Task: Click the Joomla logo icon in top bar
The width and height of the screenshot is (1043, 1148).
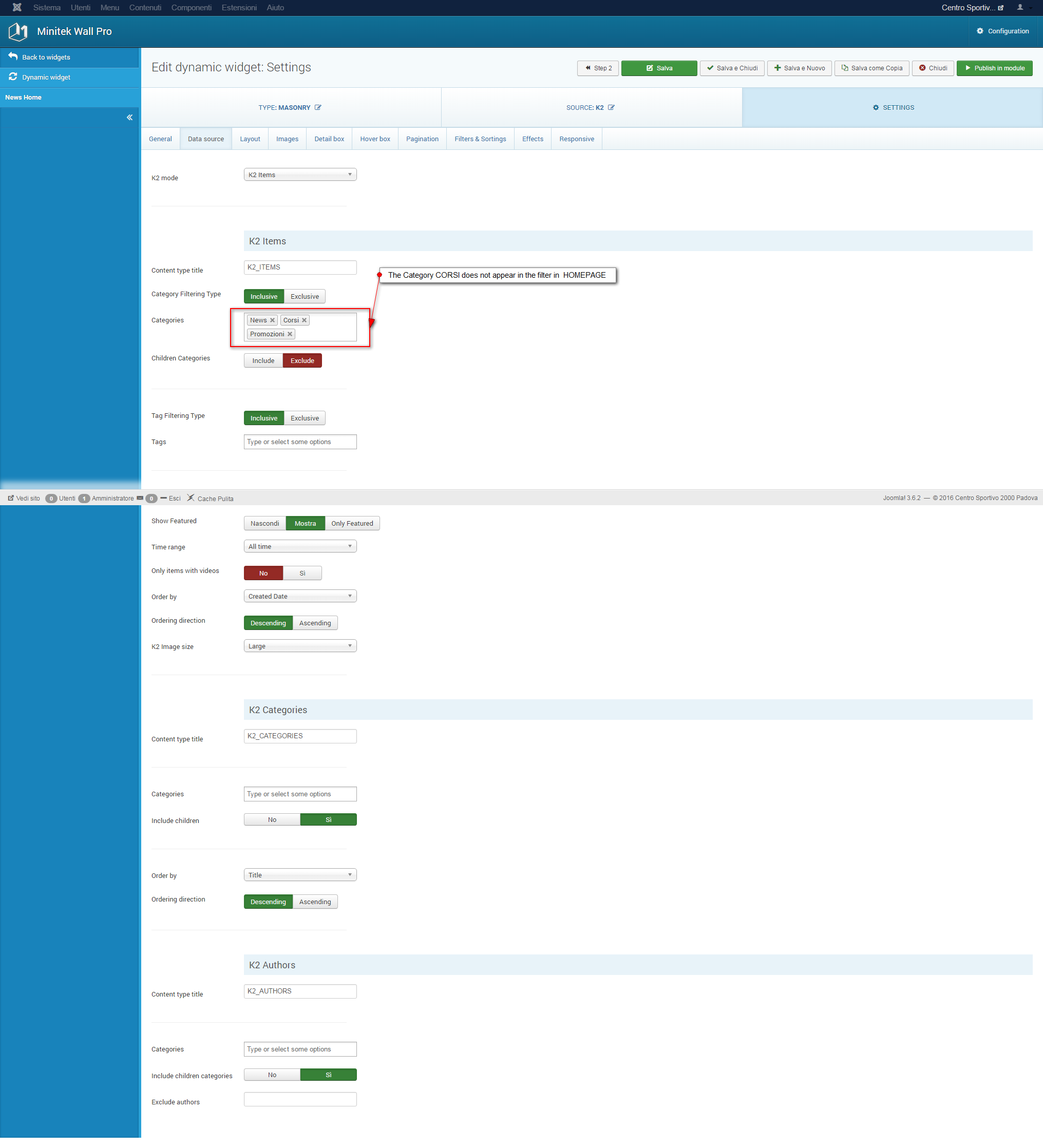Action: click(17, 7)
